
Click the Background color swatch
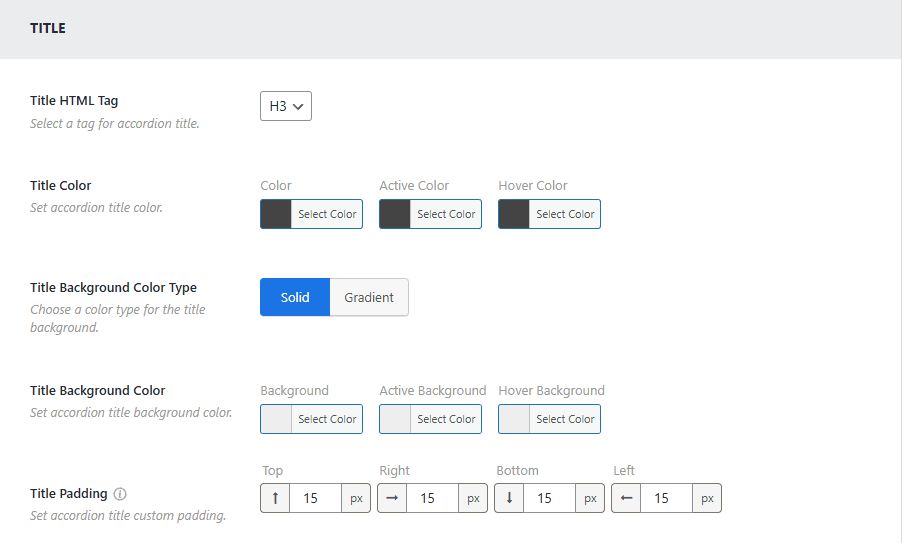pos(276,419)
